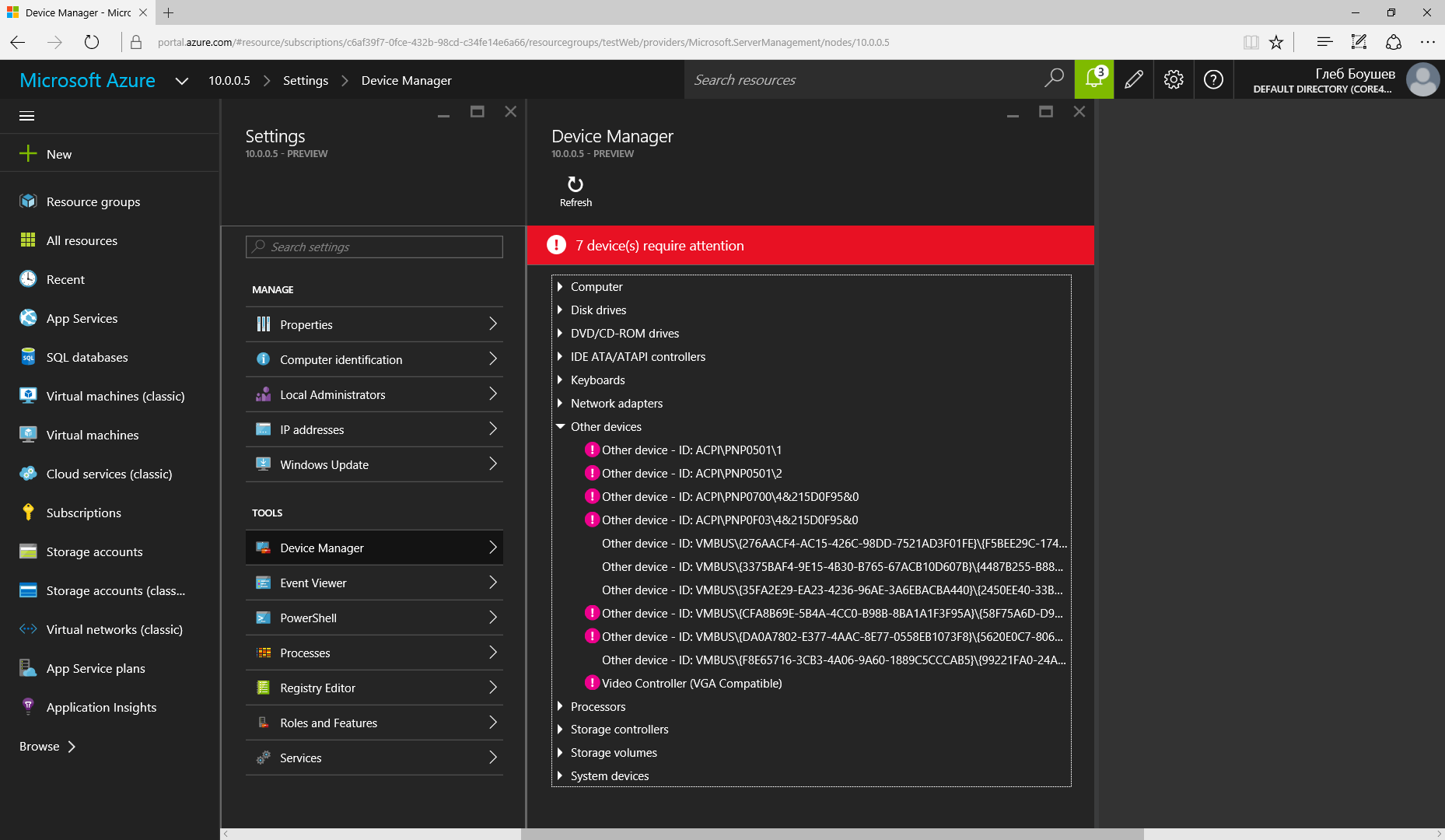Expand the Disk drives node
Image resolution: width=1445 pixels, height=840 pixels.
(x=560, y=310)
